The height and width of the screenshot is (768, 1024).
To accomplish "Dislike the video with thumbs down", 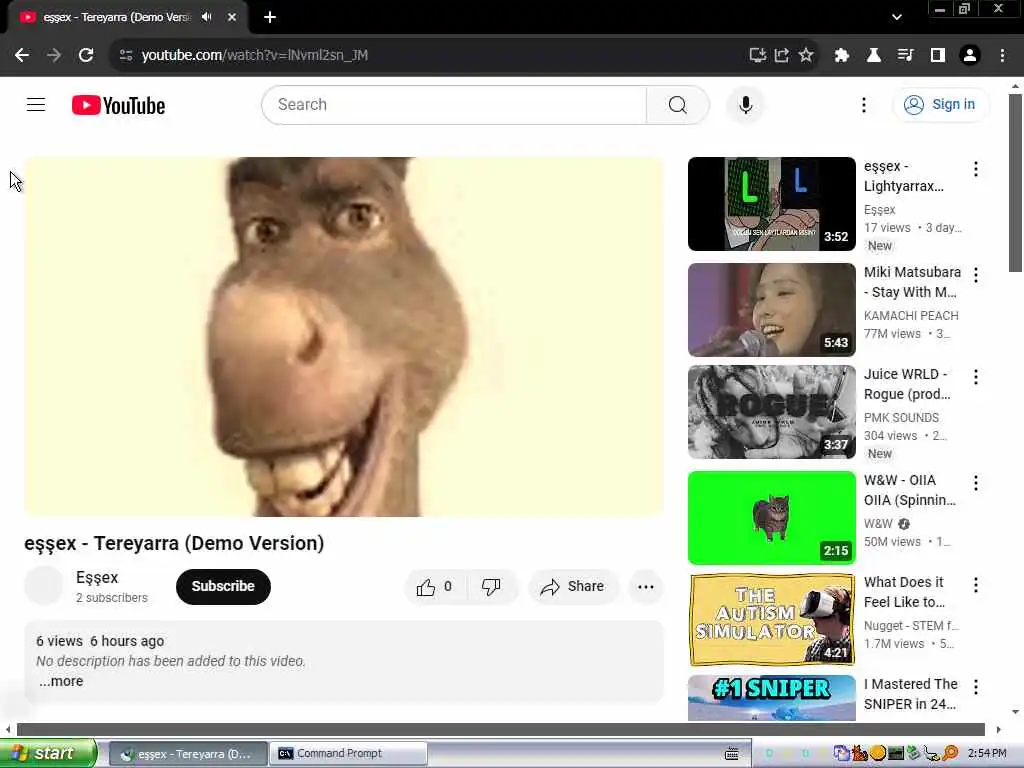I will [491, 586].
